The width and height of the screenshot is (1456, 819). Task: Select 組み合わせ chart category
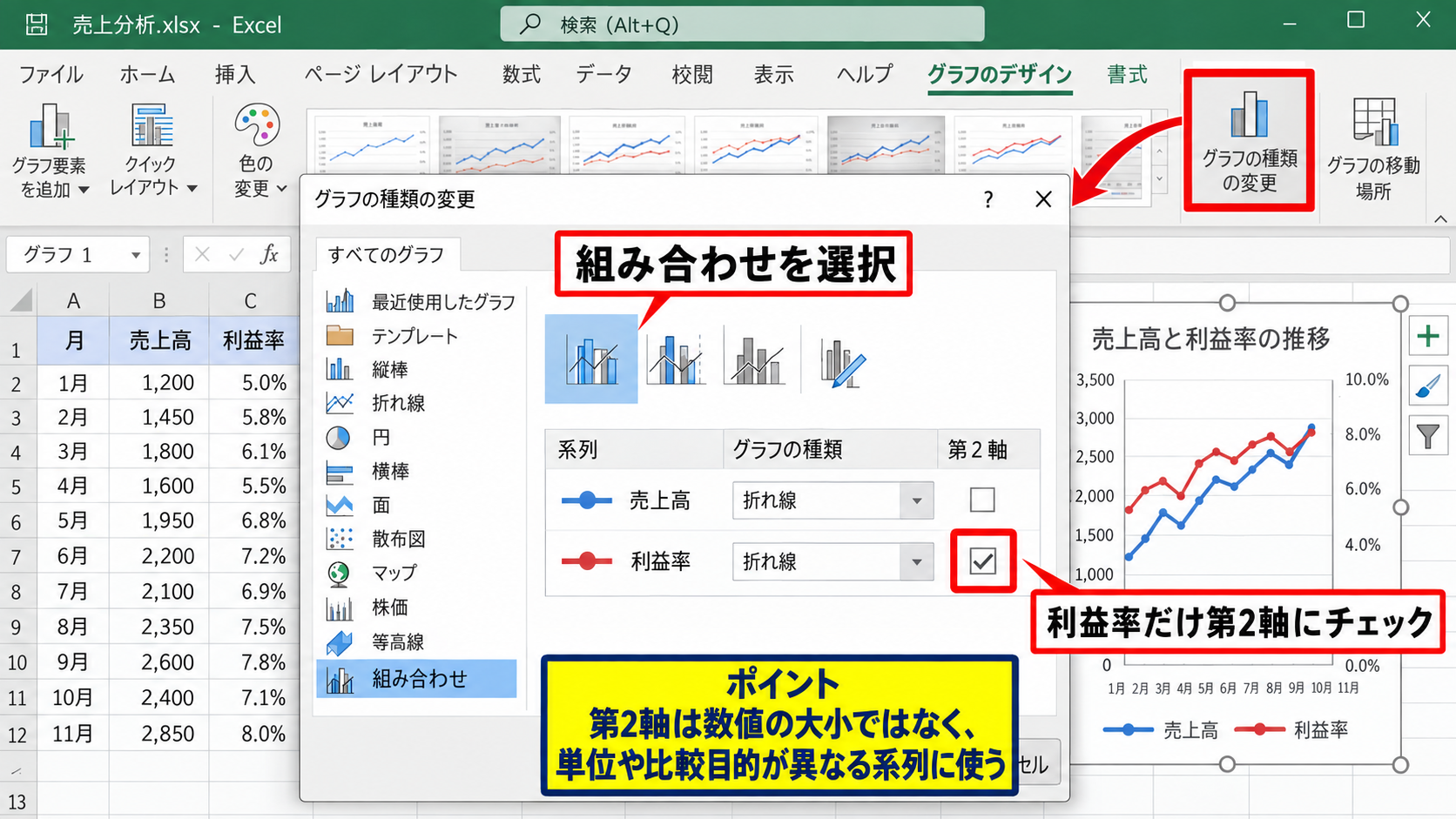(x=416, y=679)
